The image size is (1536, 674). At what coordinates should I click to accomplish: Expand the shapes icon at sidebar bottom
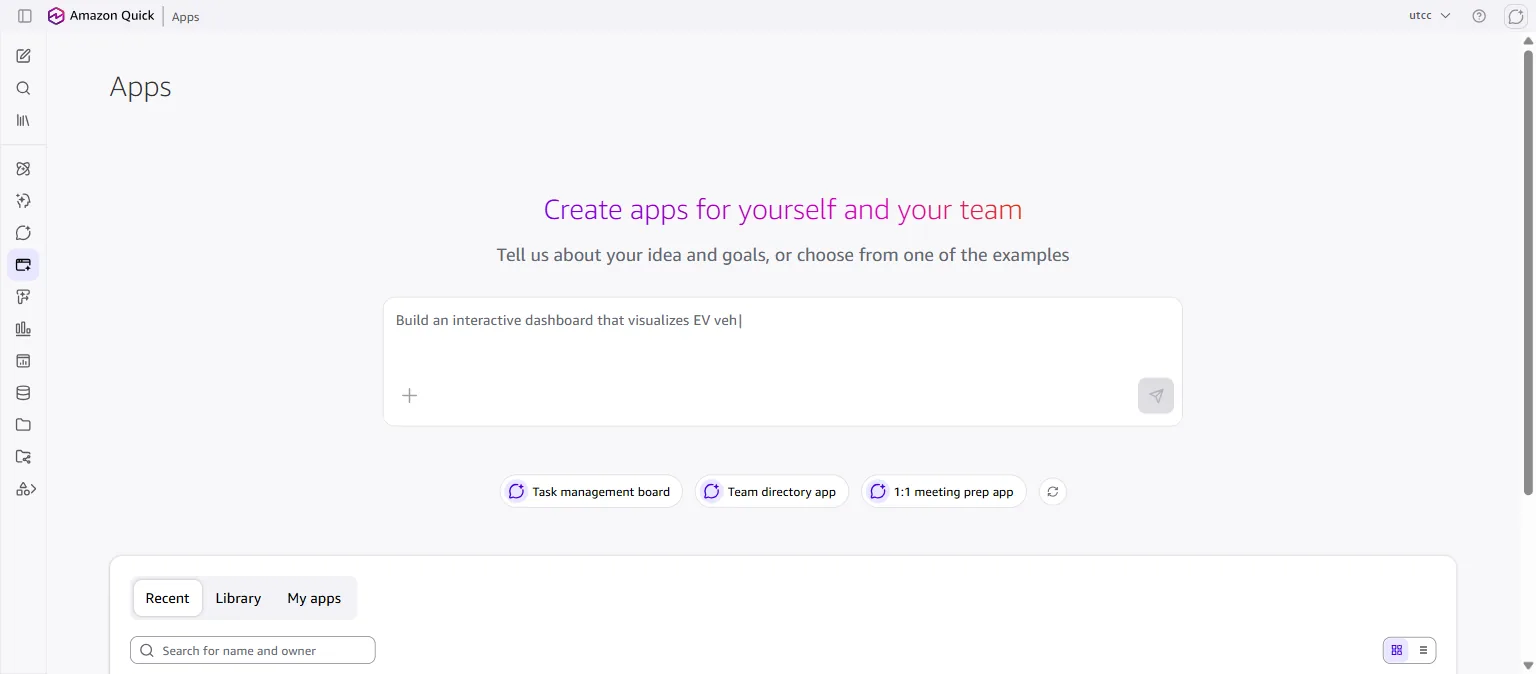click(x=25, y=489)
